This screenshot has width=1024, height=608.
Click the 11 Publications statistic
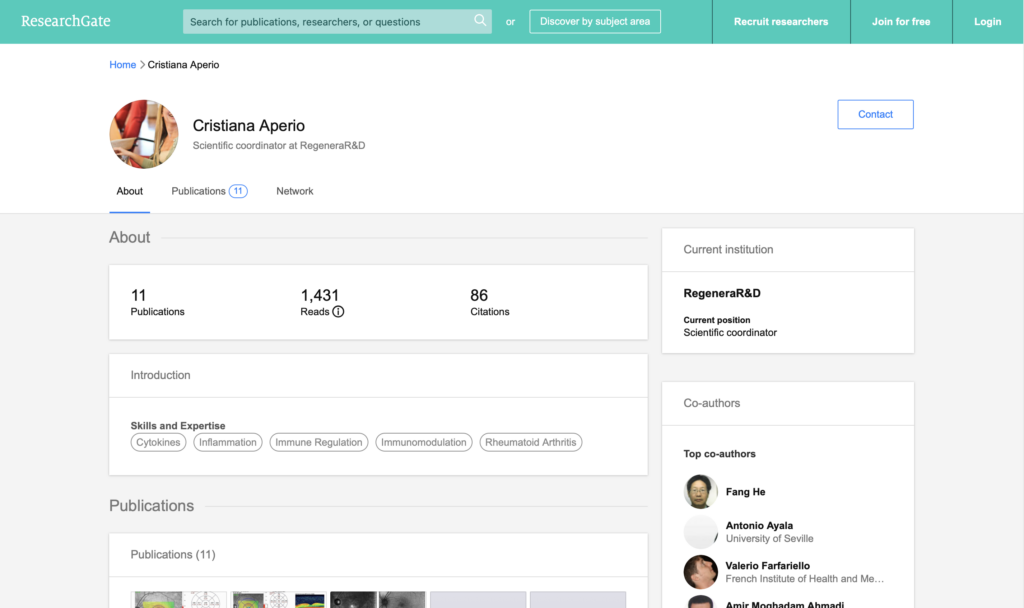(157, 302)
